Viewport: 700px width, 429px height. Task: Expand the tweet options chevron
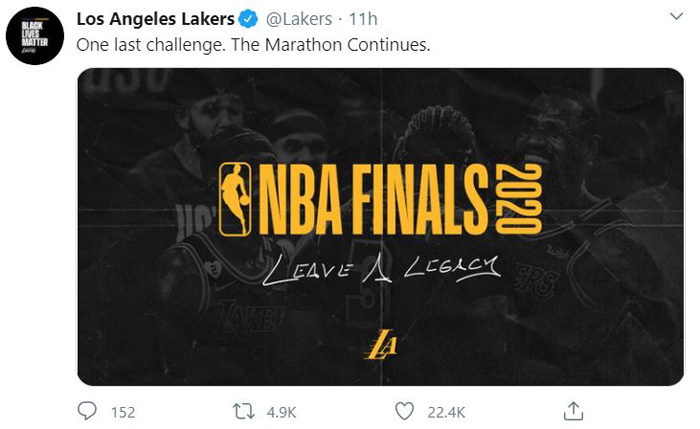click(677, 17)
